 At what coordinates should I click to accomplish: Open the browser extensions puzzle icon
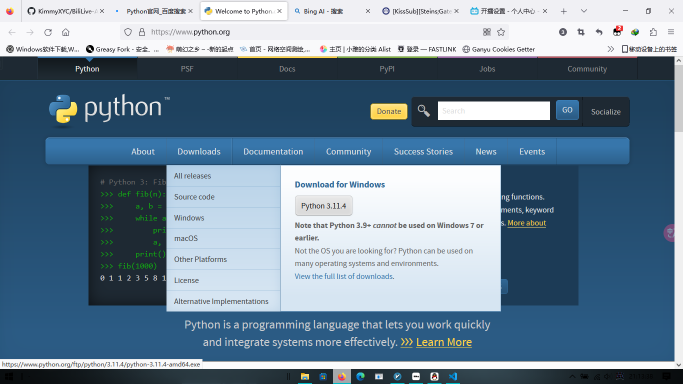(653, 32)
